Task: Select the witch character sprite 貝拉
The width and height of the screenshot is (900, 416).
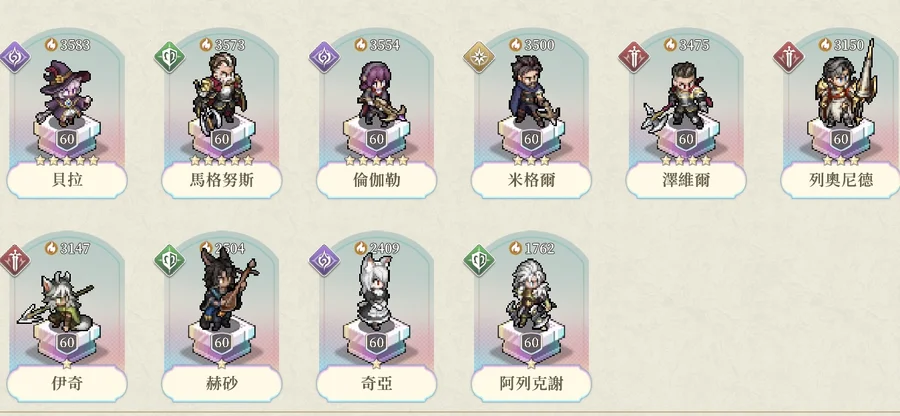Action: (x=65, y=93)
